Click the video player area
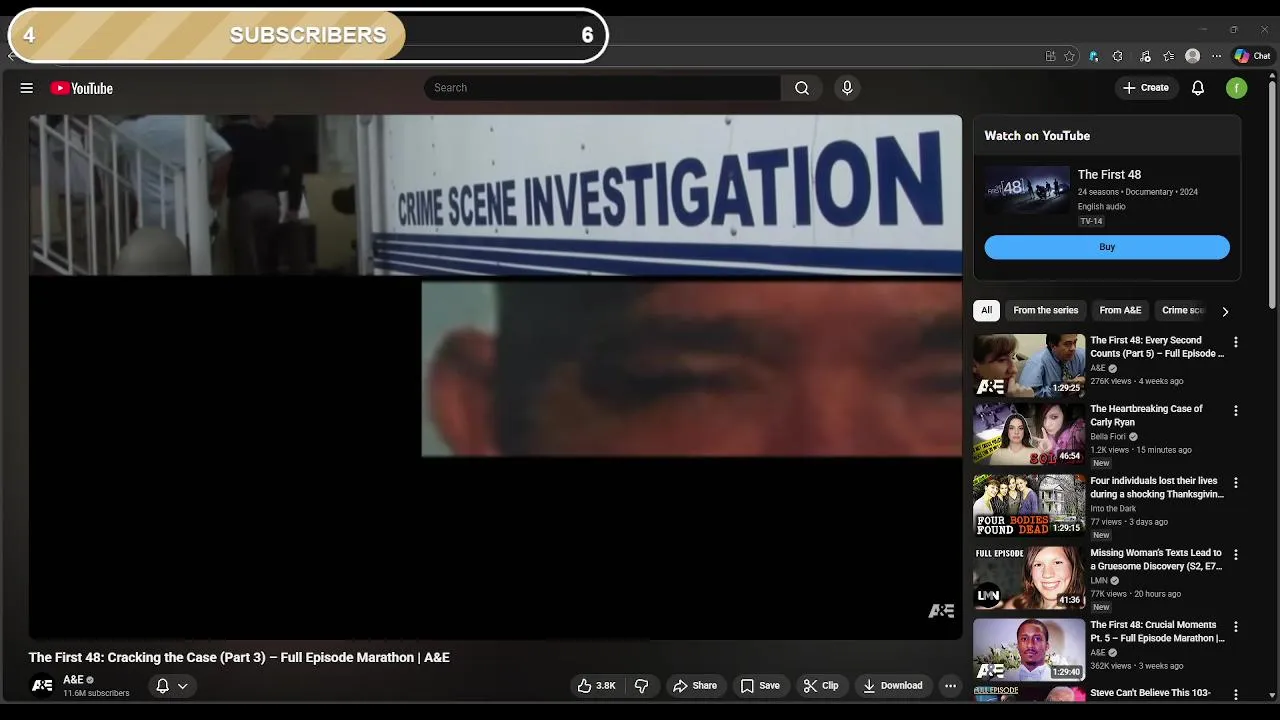Viewport: 1280px width, 720px height. [x=495, y=377]
